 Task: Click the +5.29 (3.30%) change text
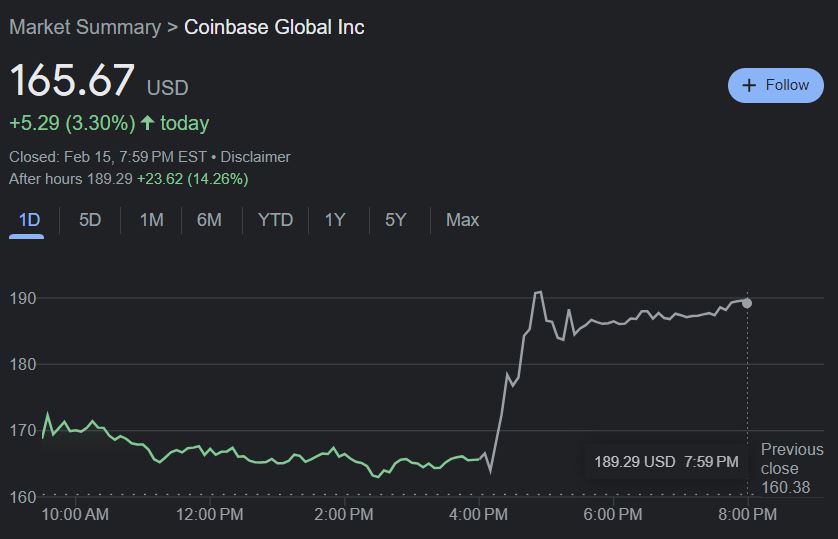point(73,123)
